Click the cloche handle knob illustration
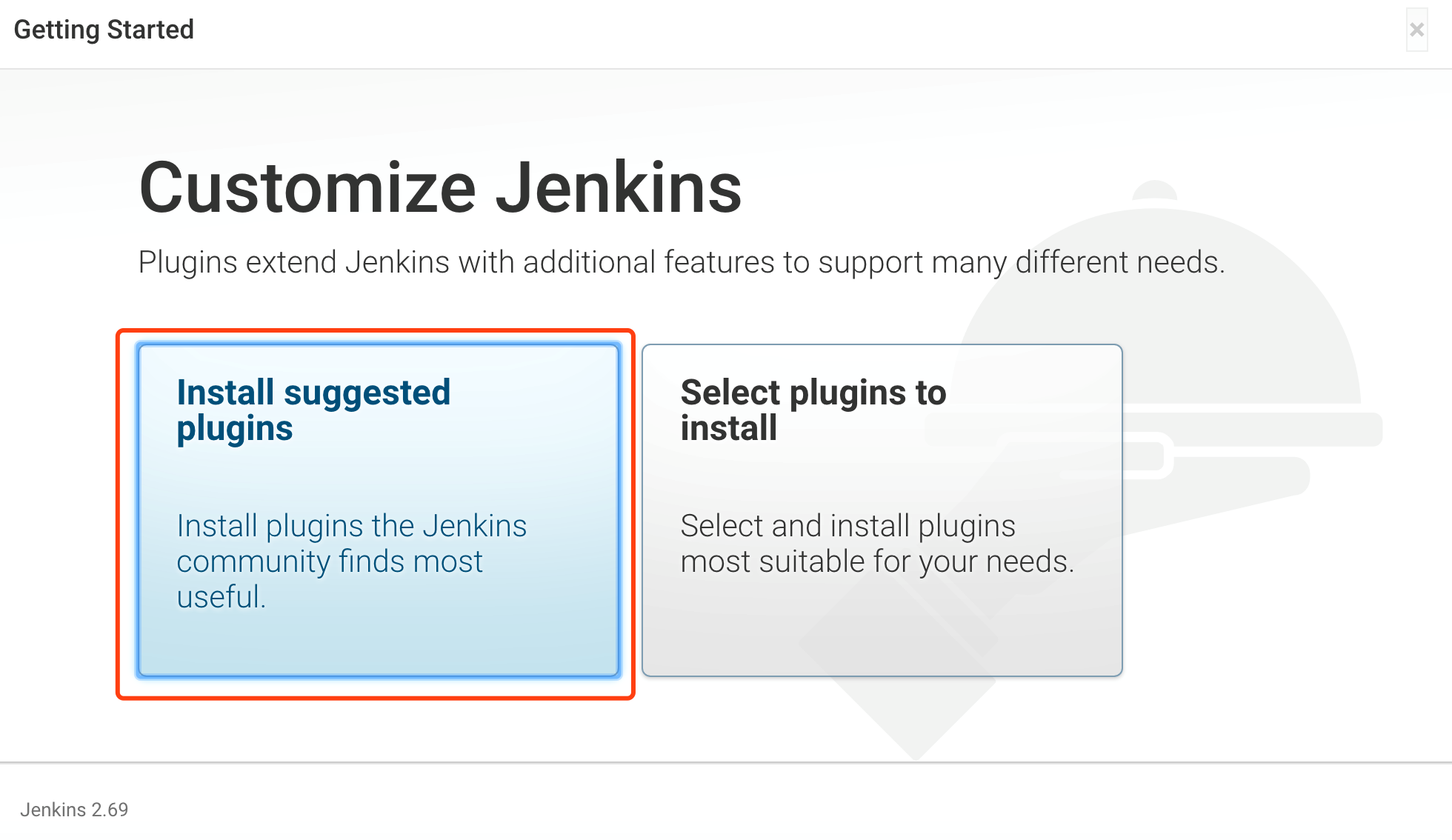This screenshot has width=1452, height=840. tap(1155, 190)
